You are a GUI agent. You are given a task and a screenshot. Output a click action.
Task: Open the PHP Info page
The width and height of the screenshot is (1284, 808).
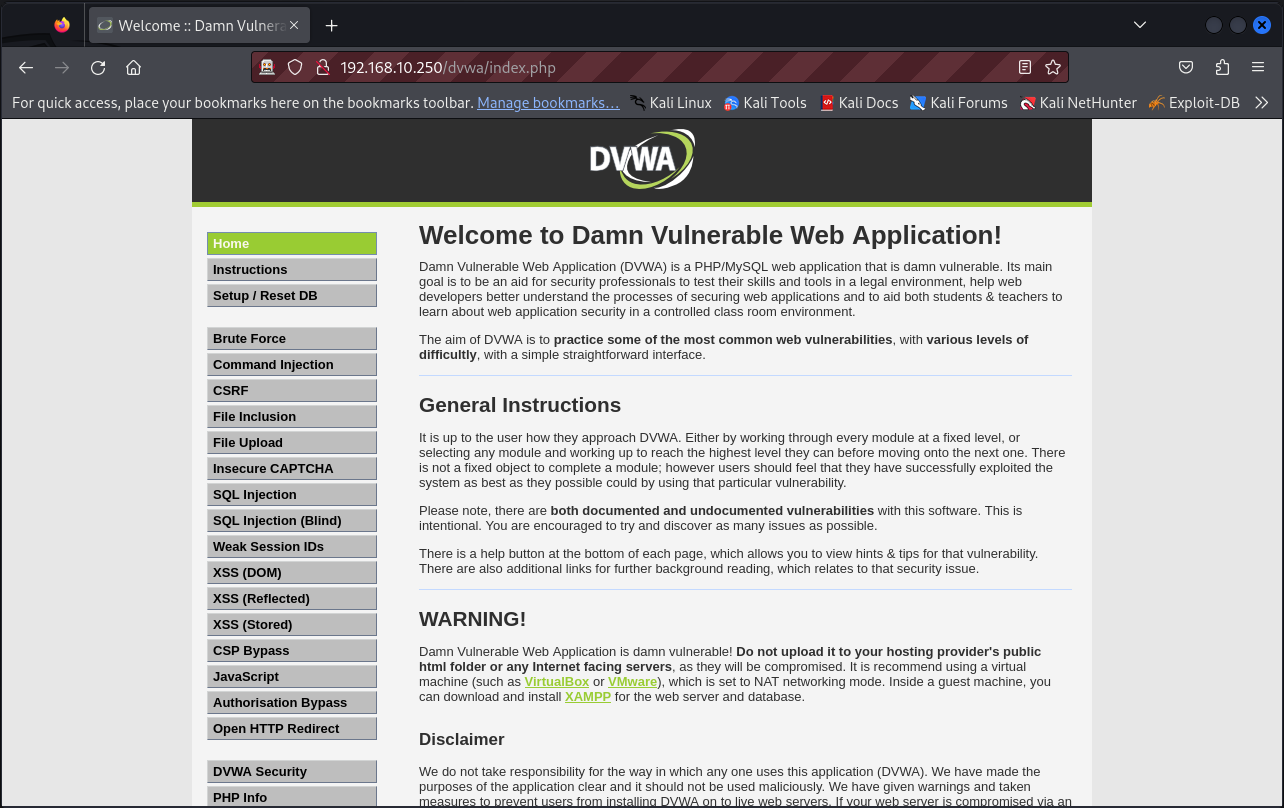point(292,797)
